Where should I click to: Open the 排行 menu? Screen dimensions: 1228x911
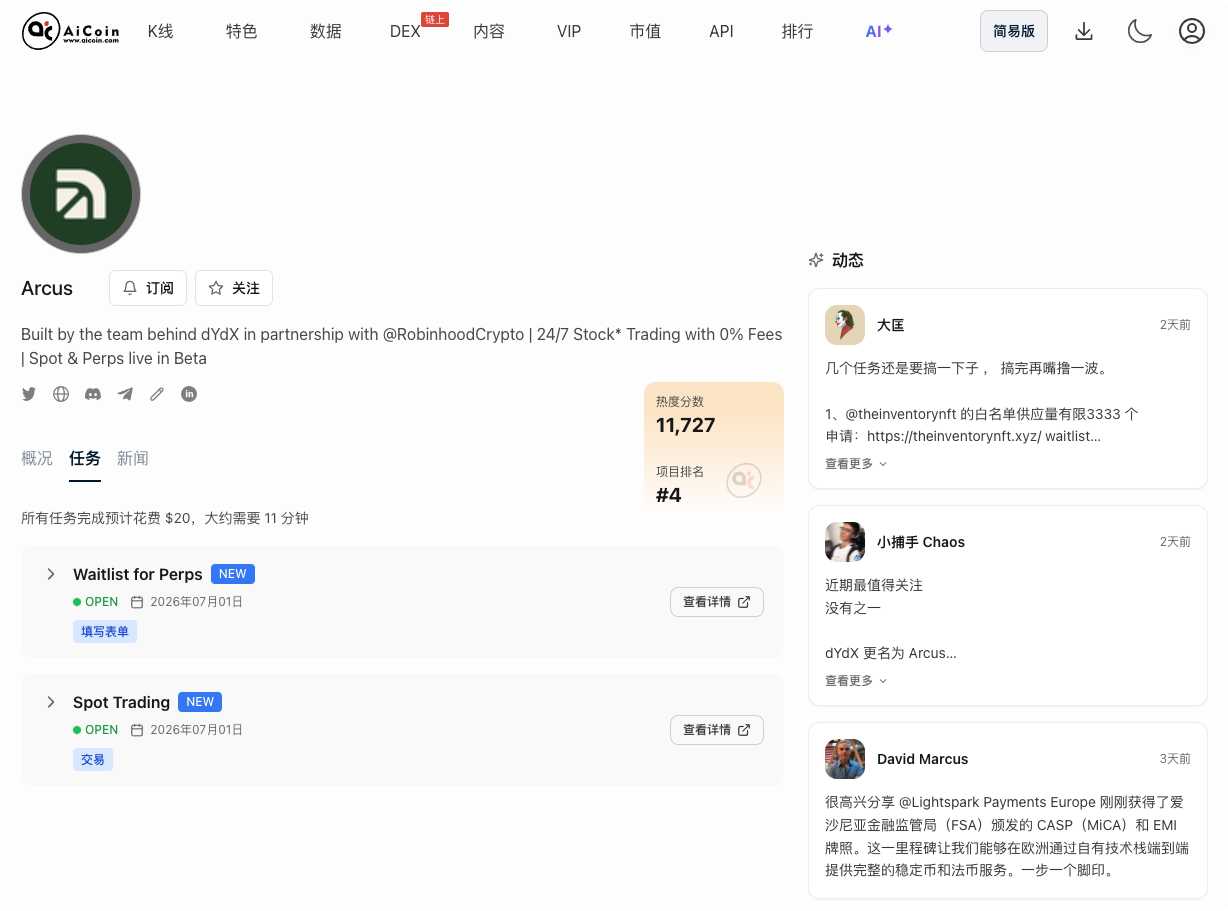click(797, 32)
